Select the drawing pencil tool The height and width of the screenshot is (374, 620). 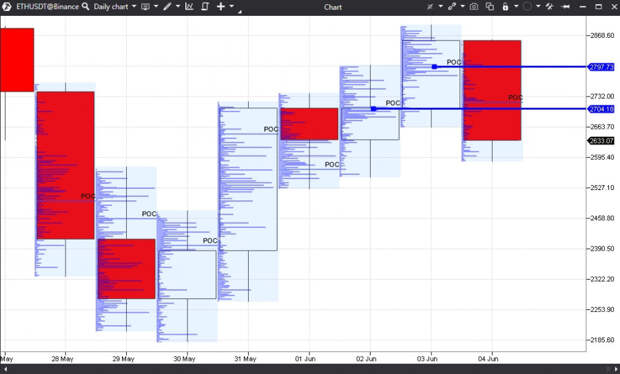click(167, 7)
